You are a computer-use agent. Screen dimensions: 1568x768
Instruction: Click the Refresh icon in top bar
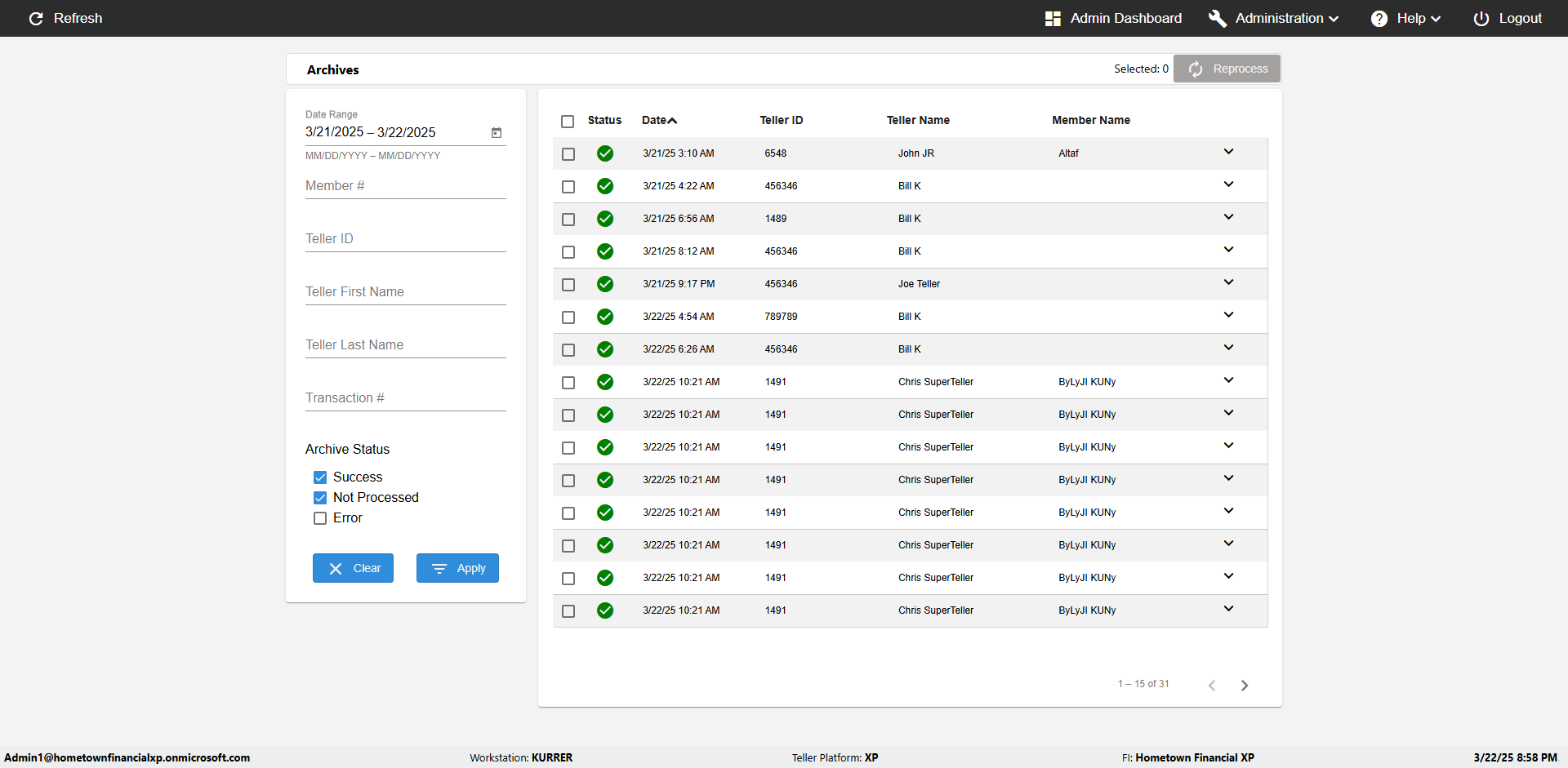coord(36,18)
